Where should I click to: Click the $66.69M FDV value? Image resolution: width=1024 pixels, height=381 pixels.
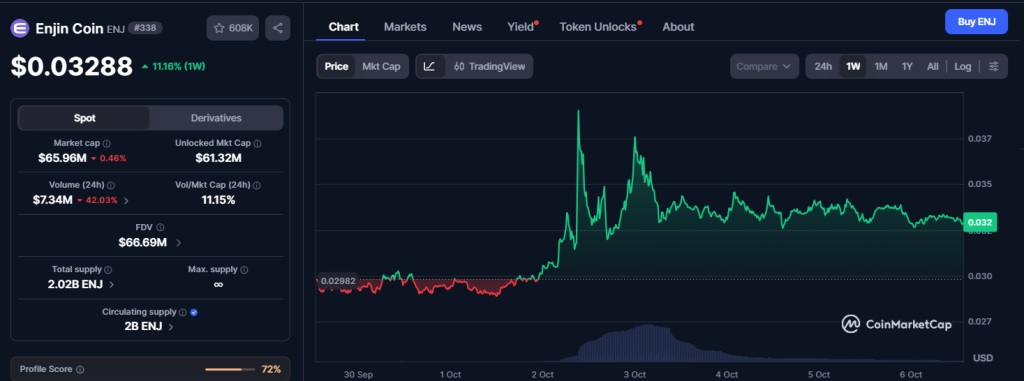142,242
